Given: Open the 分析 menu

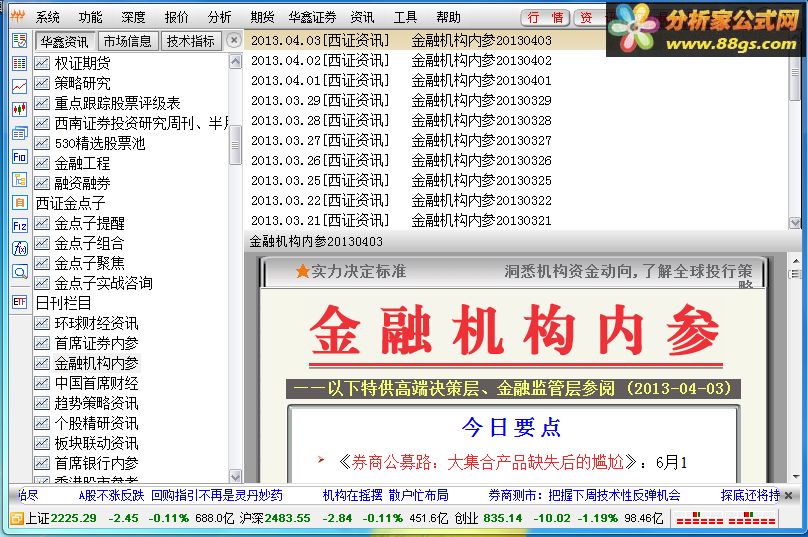Looking at the screenshot, I should click(x=220, y=18).
